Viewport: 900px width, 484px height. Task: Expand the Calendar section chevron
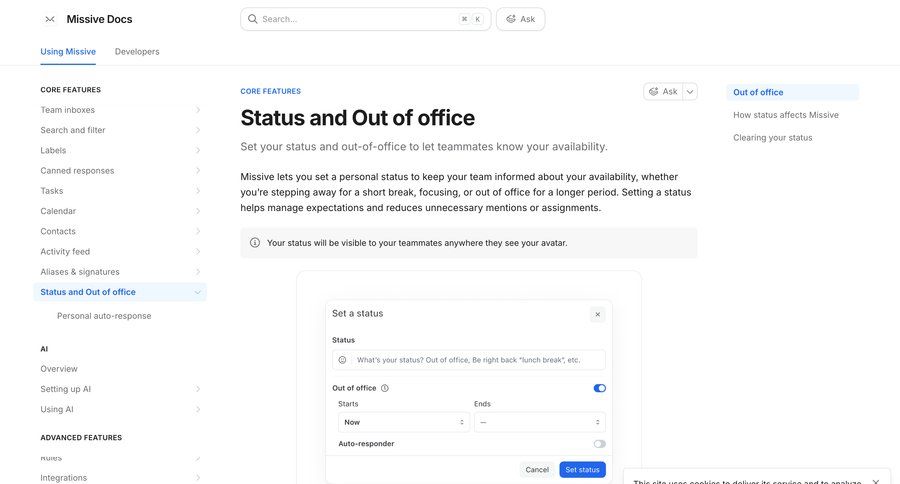[197, 211]
